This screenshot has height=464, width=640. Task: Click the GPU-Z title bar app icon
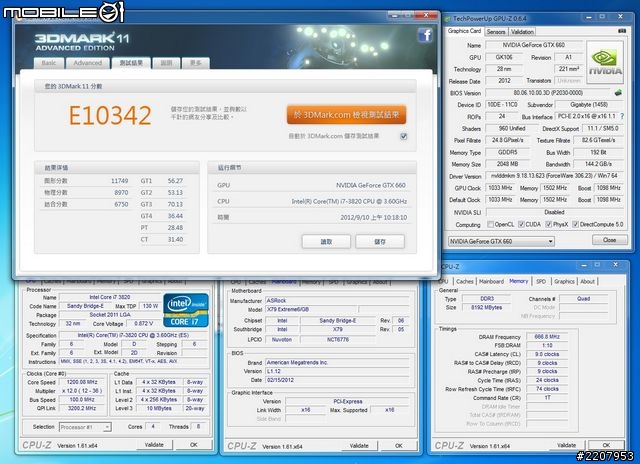pyautogui.click(x=448, y=18)
